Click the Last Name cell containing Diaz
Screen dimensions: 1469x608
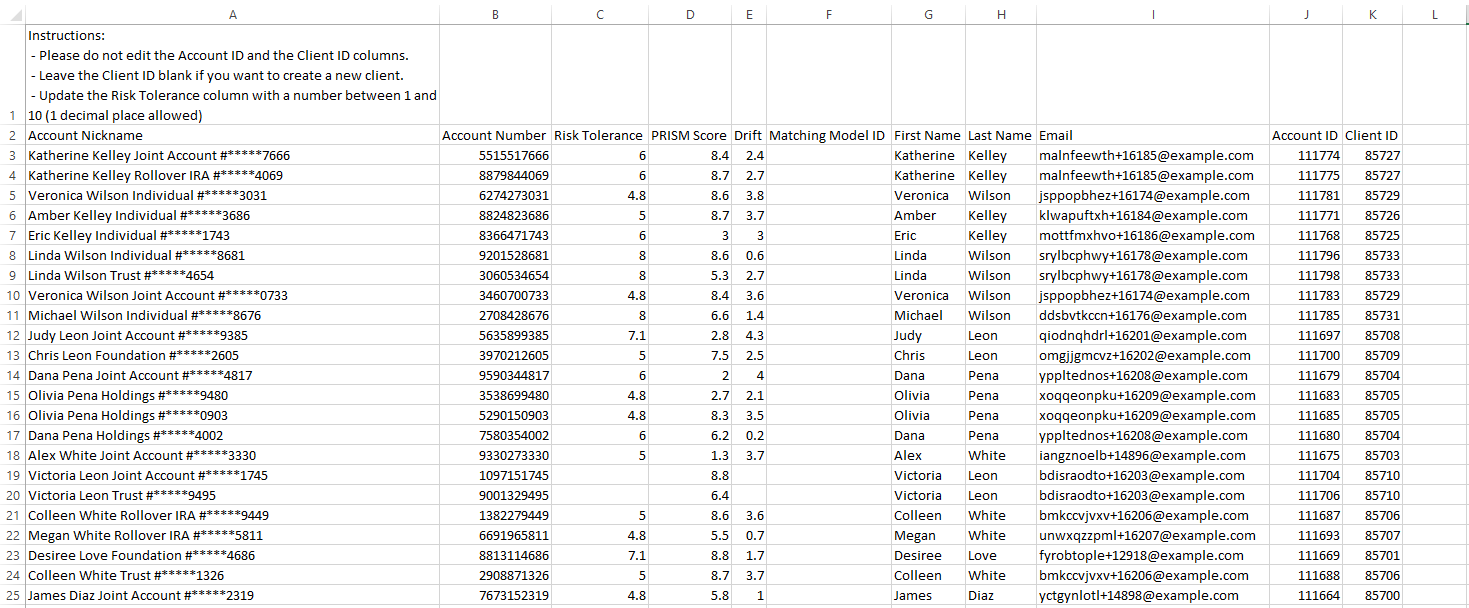tap(1000, 595)
